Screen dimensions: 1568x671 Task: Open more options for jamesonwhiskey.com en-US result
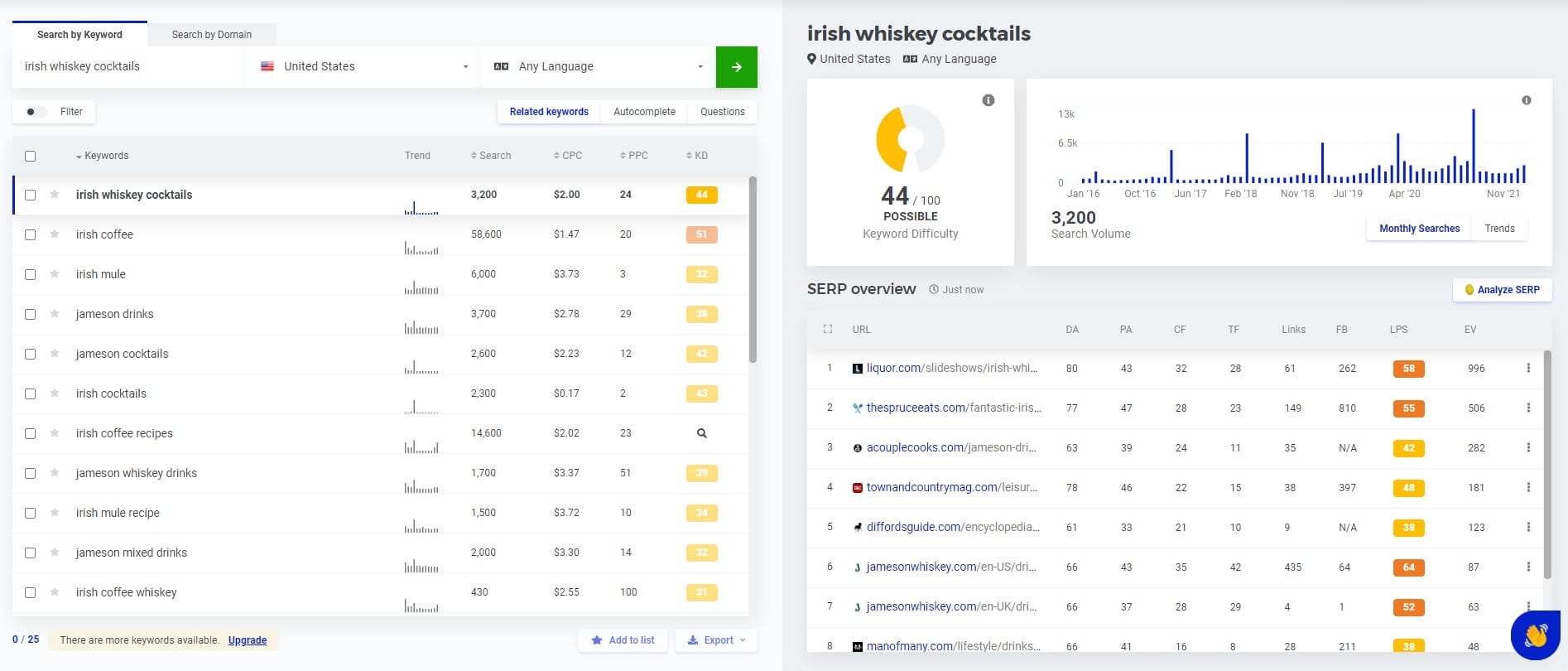click(x=1528, y=567)
